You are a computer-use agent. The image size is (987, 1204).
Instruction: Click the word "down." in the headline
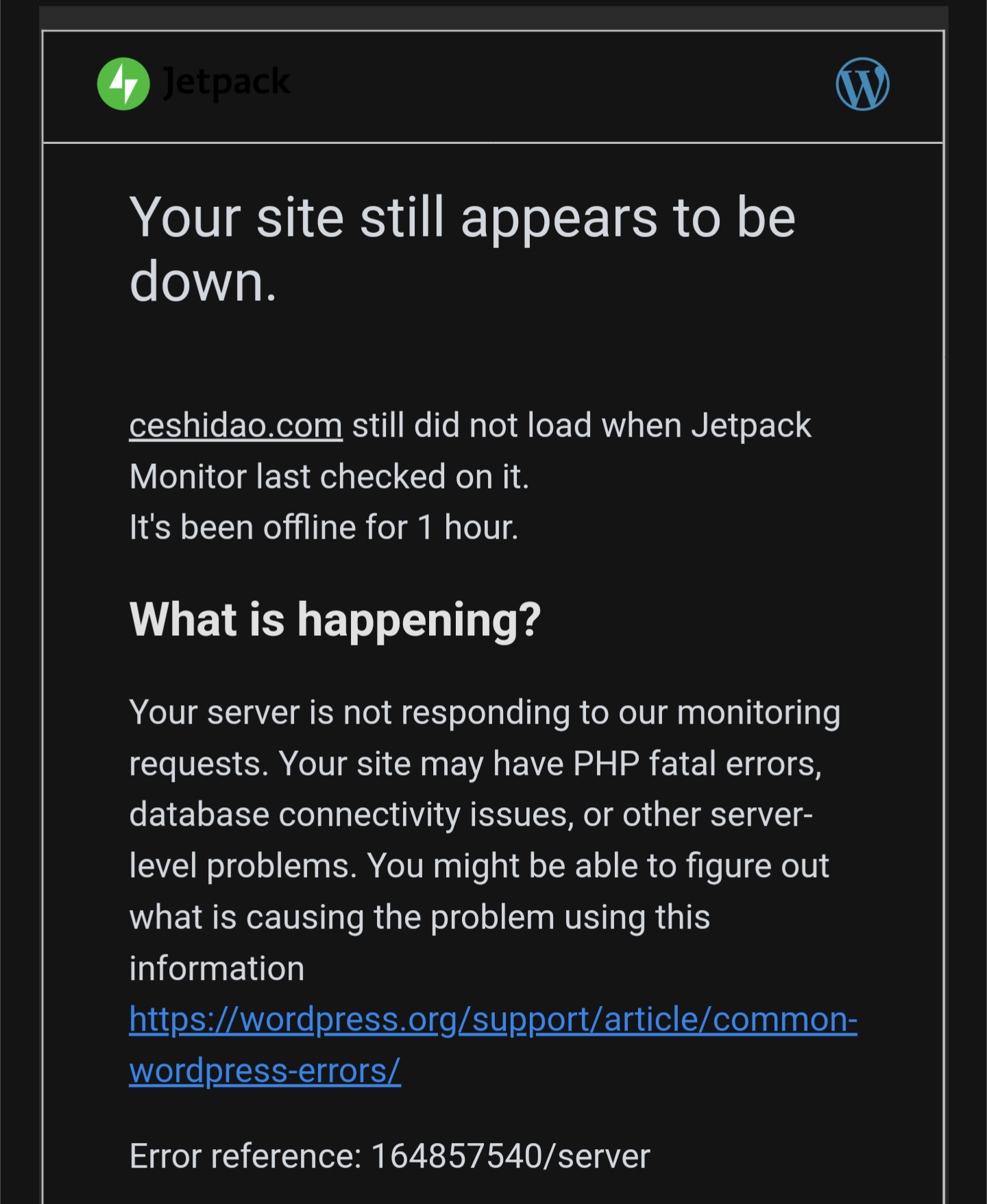coord(203,282)
